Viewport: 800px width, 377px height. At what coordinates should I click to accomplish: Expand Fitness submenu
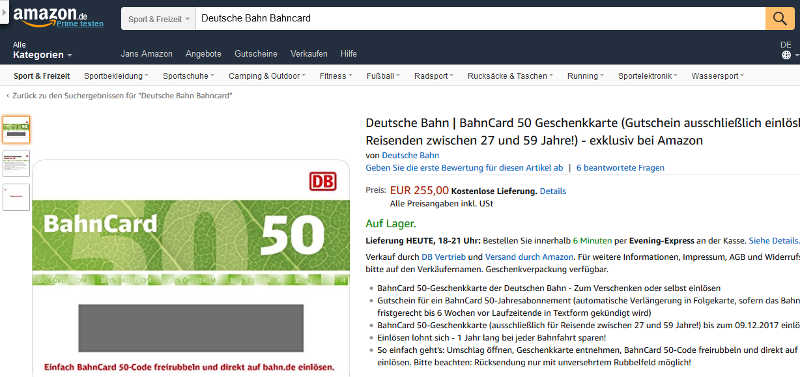pyautogui.click(x=335, y=76)
